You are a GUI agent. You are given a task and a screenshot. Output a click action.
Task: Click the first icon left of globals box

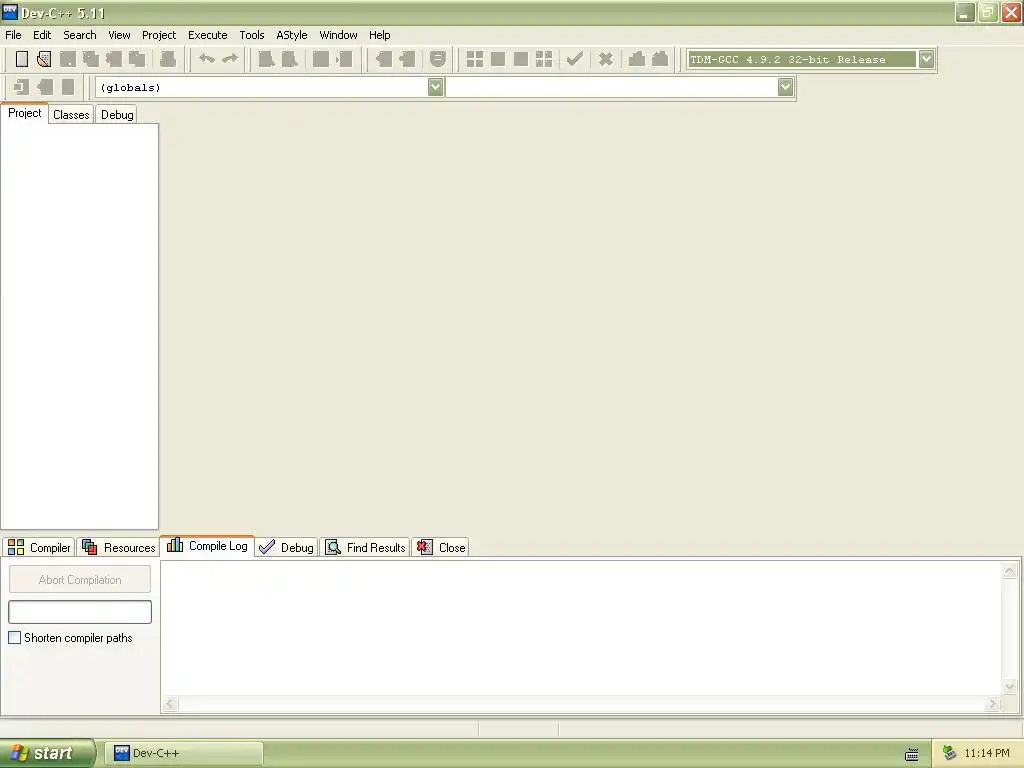(22, 87)
